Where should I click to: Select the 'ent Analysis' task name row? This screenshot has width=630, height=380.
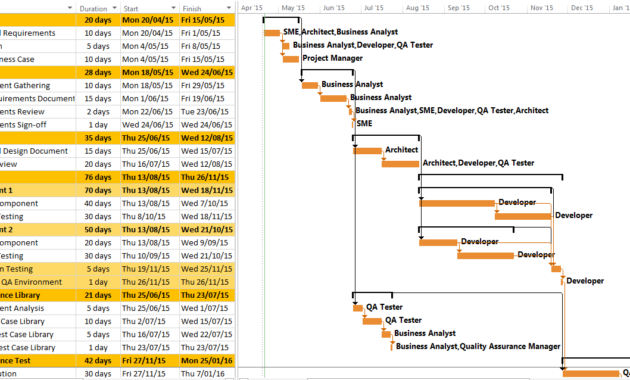(x=38, y=308)
